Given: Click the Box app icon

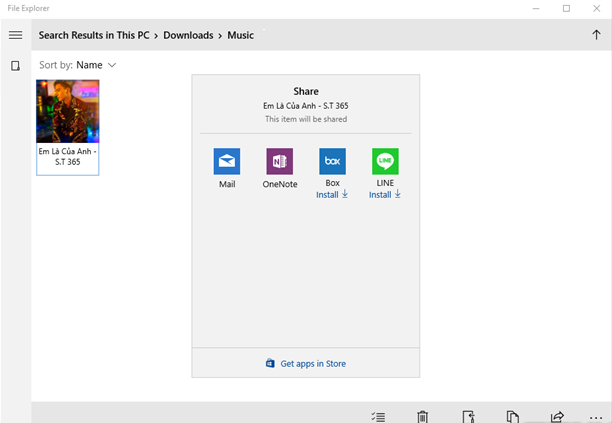Looking at the screenshot, I should pos(332,162).
